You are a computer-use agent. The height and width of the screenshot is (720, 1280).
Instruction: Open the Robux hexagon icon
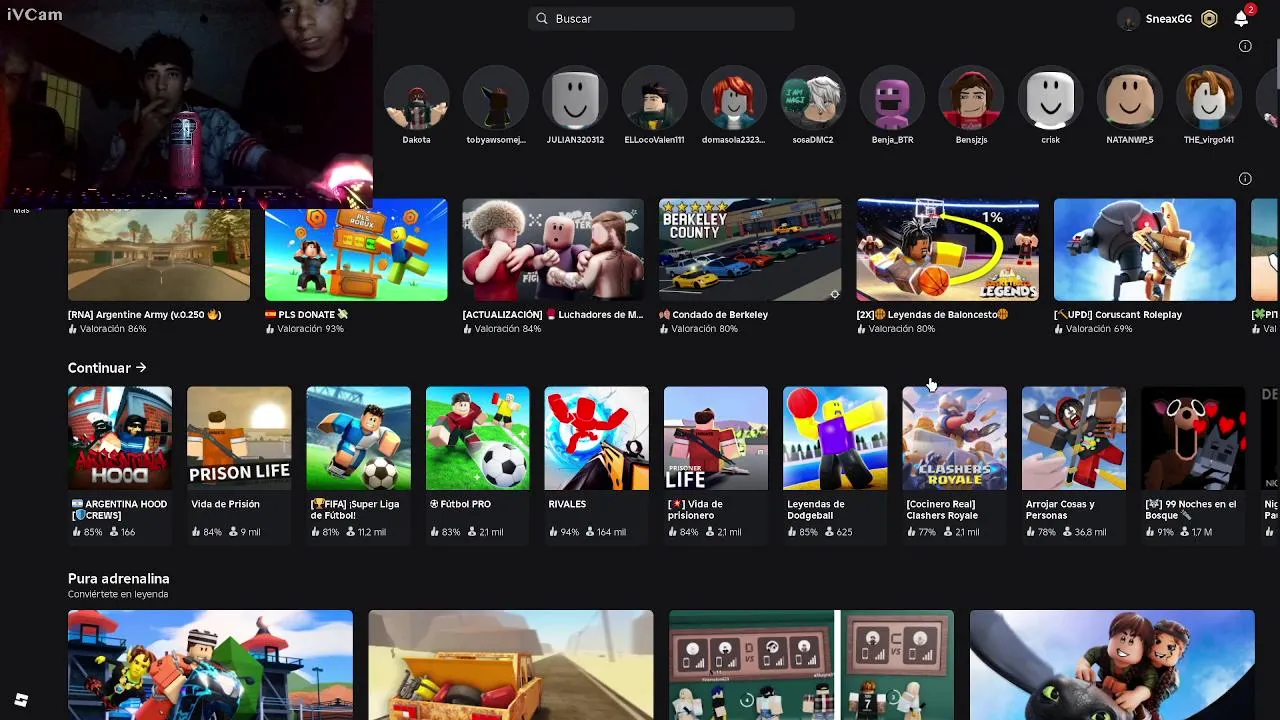click(x=1209, y=18)
